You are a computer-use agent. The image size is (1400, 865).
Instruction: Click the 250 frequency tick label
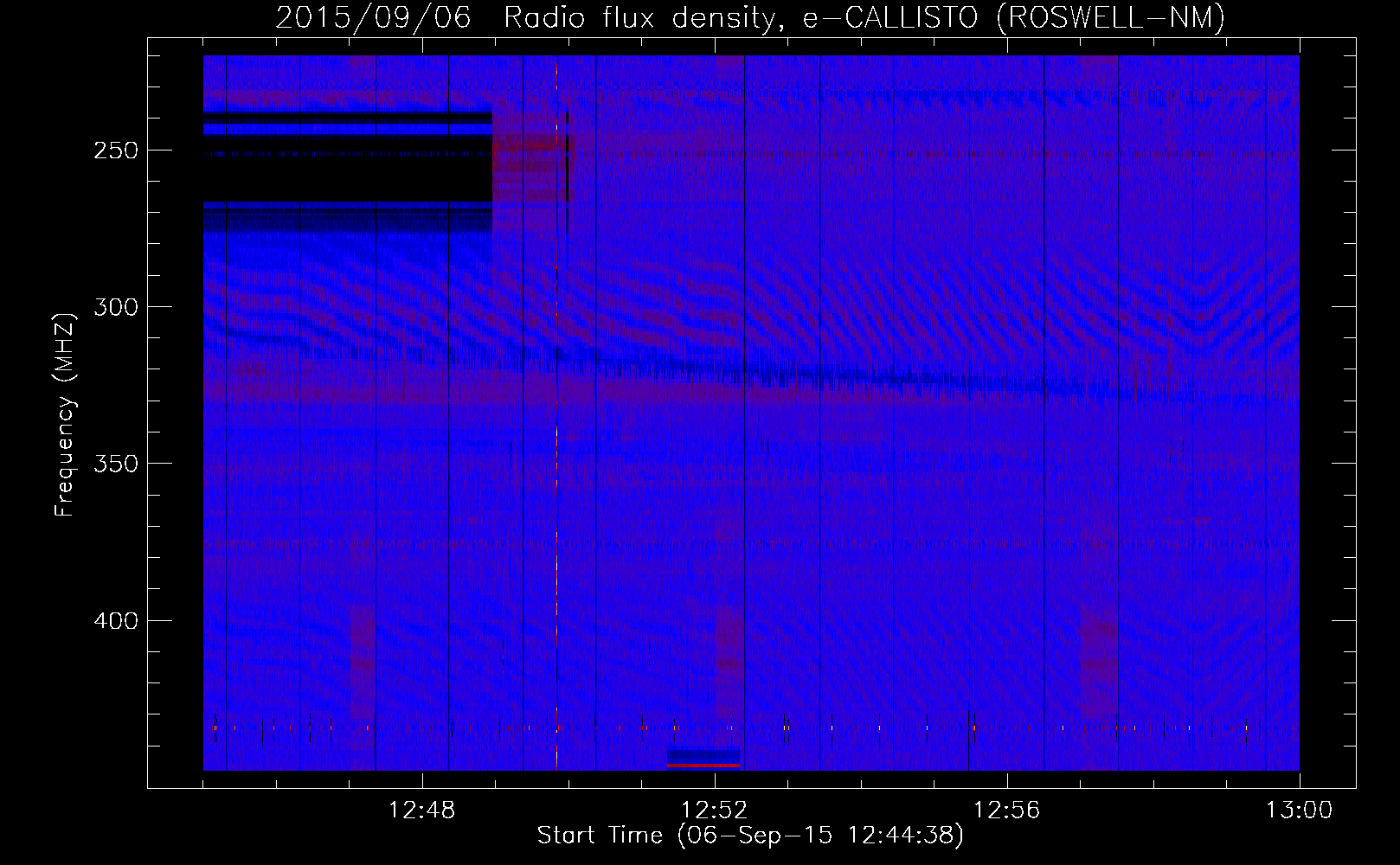(x=115, y=151)
